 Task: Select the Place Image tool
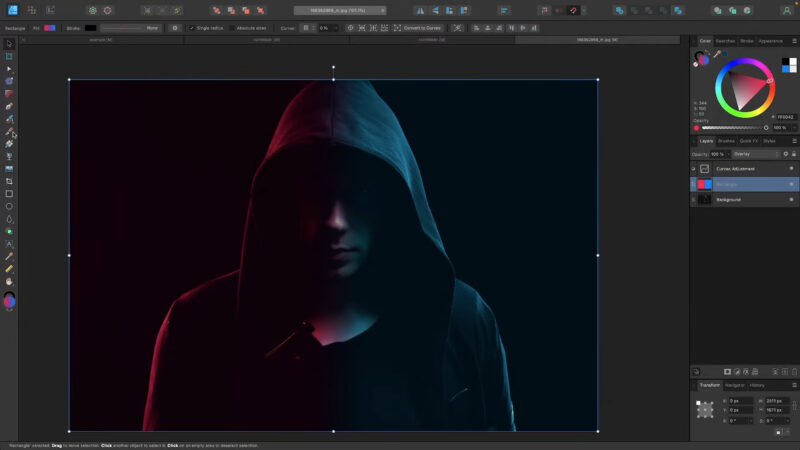coord(9,169)
